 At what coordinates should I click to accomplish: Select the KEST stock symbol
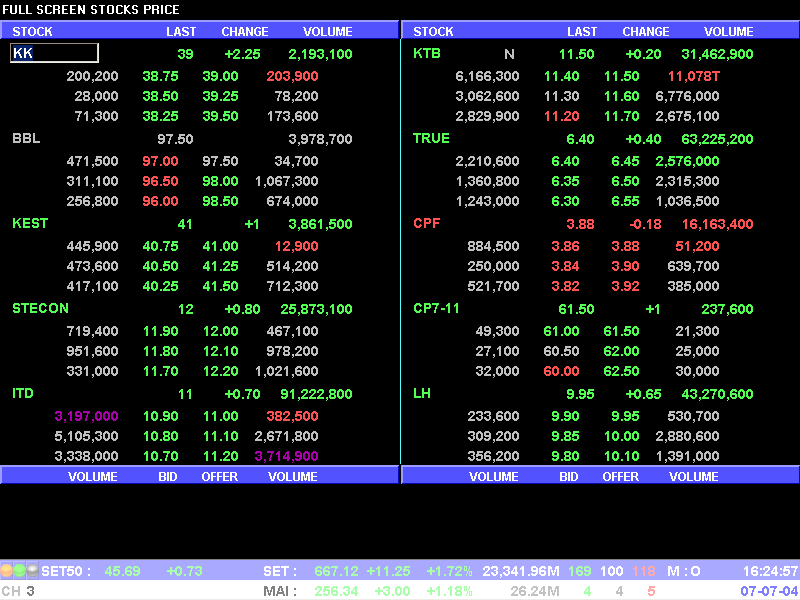tap(30, 223)
